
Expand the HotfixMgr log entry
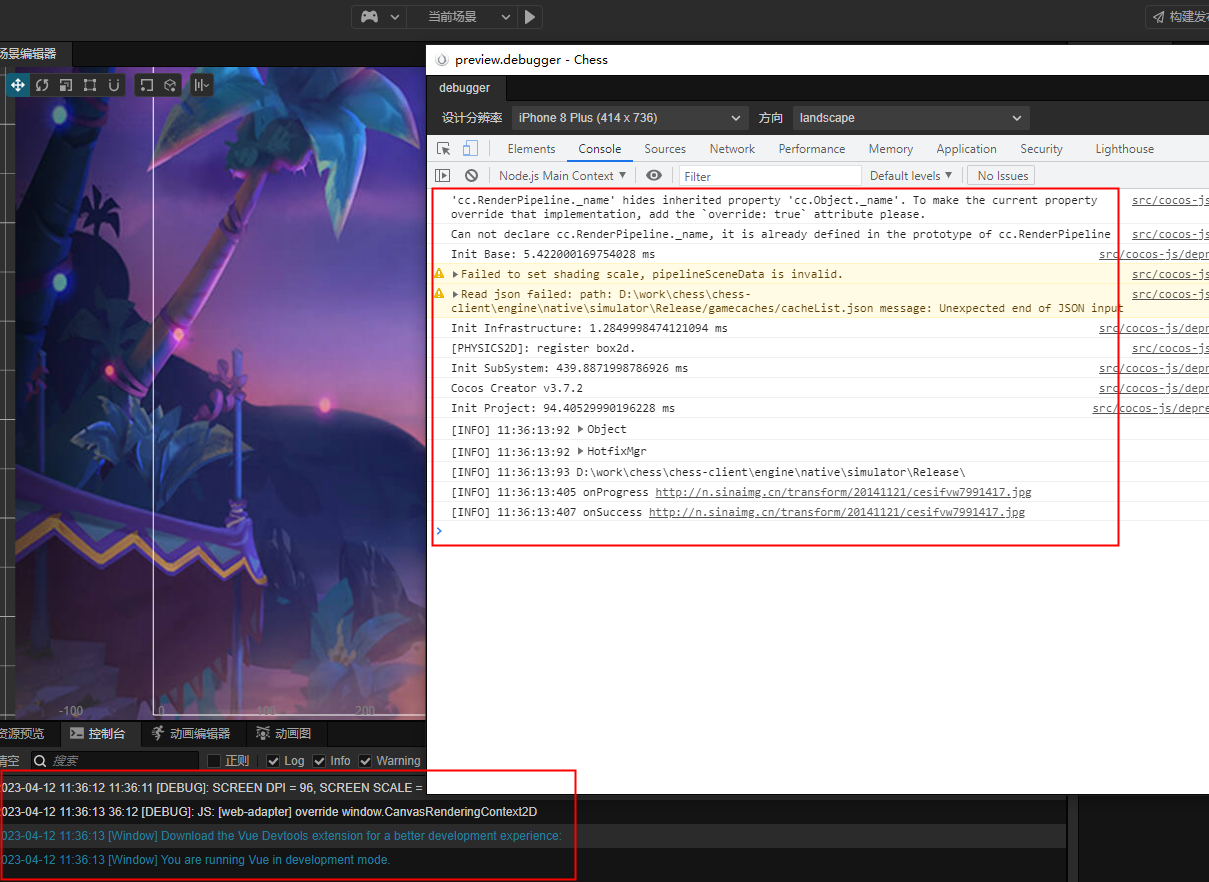coord(582,451)
